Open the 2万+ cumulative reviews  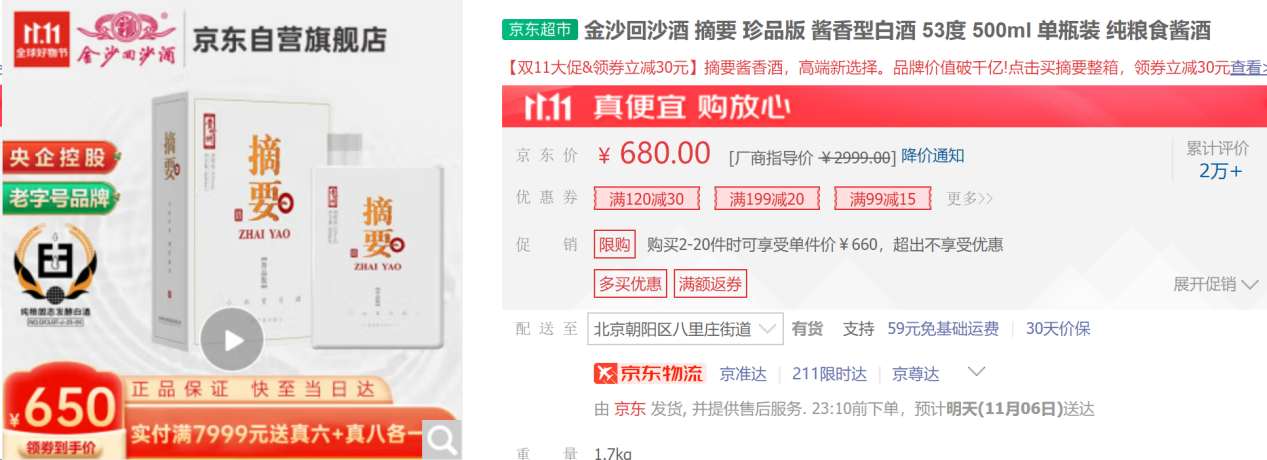tap(1220, 170)
